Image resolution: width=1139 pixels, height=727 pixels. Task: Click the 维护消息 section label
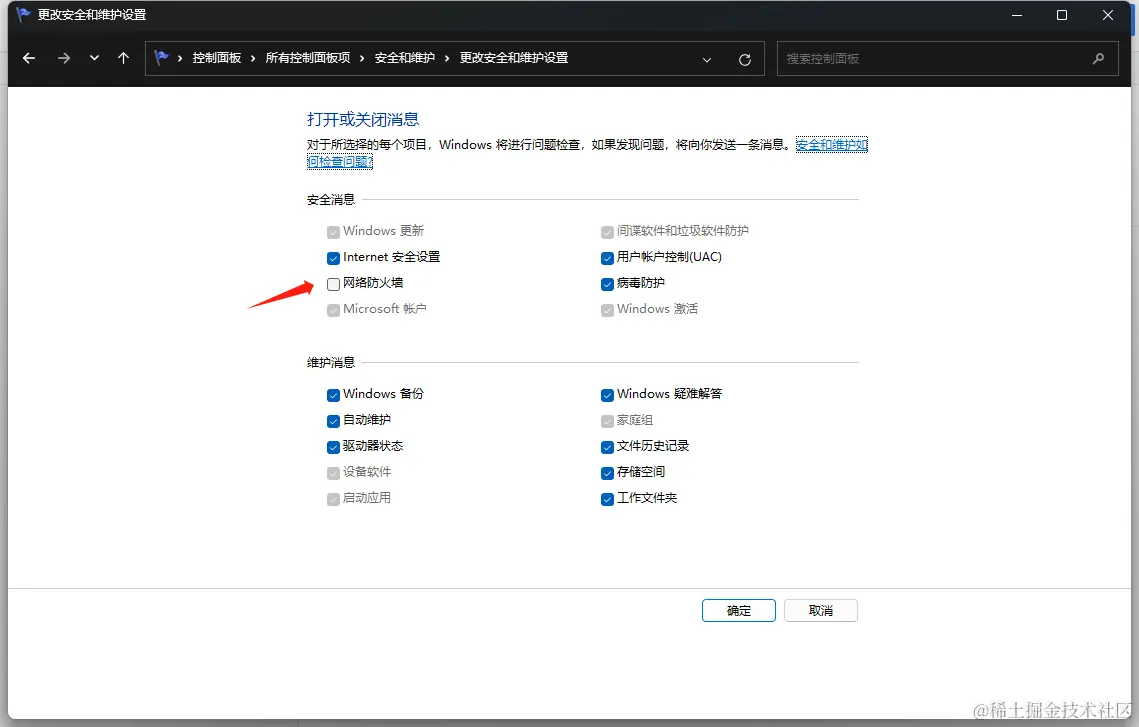[331, 362]
